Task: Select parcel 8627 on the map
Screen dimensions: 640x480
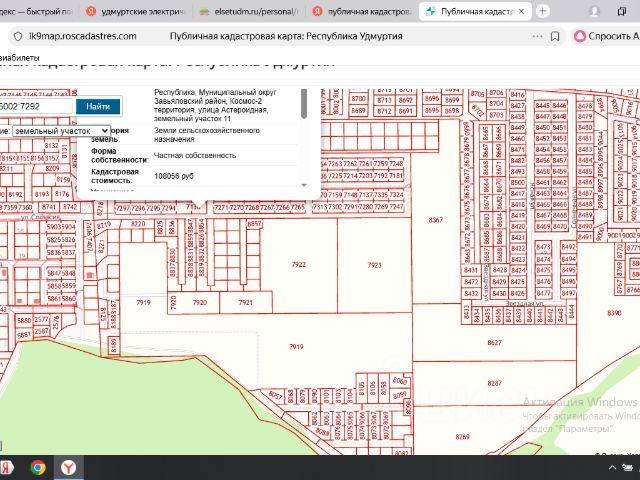Action: coord(494,342)
